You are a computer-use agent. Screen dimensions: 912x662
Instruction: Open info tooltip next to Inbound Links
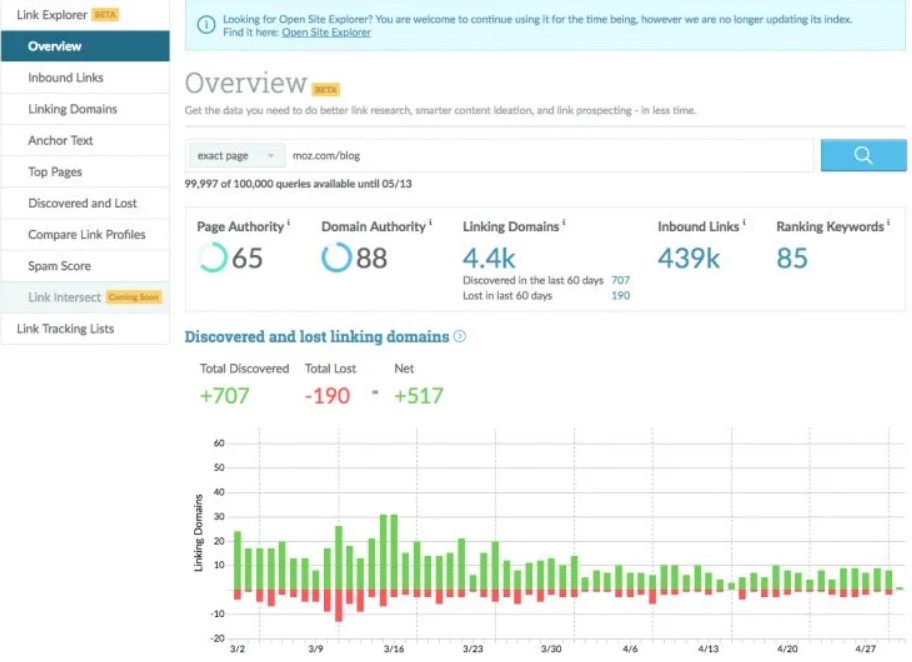point(744,222)
